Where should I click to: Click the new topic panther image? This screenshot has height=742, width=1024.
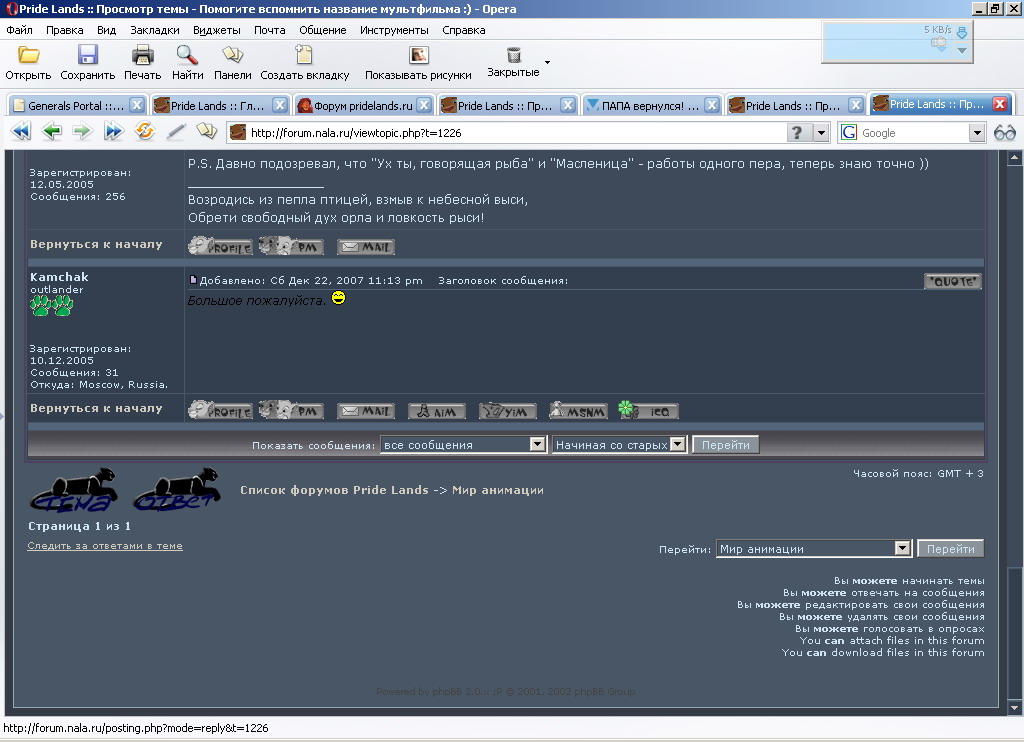pos(72,491)
